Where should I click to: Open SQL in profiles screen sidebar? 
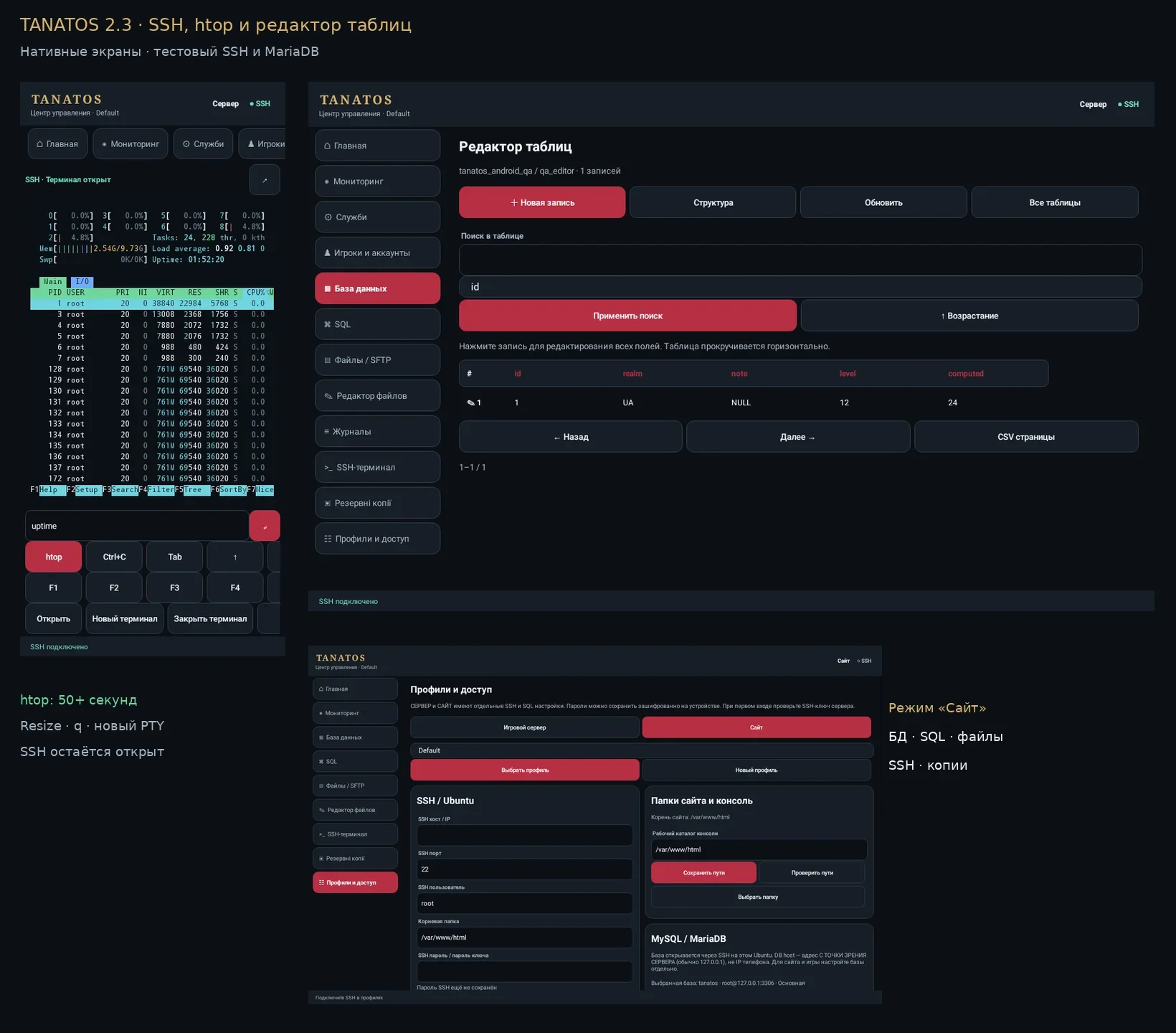(x=355, y=762)
